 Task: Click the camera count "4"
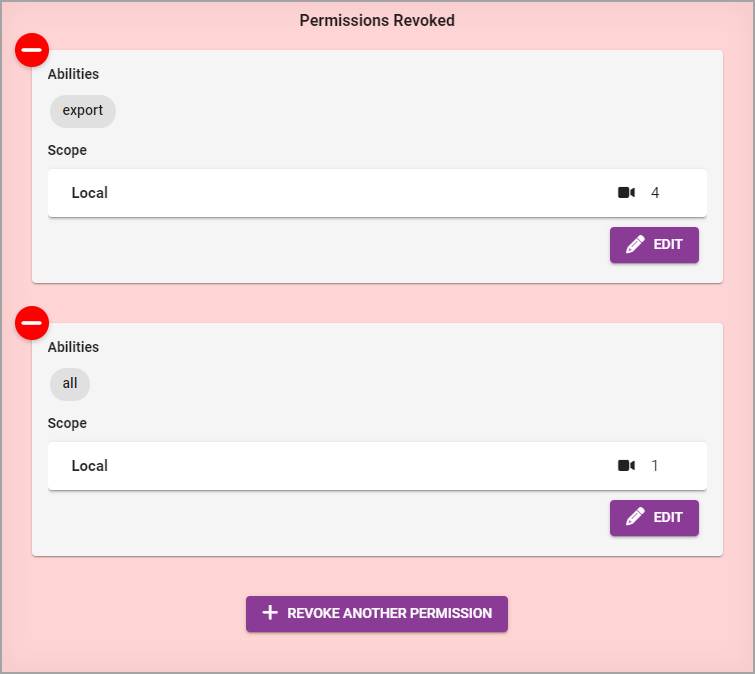655,193
